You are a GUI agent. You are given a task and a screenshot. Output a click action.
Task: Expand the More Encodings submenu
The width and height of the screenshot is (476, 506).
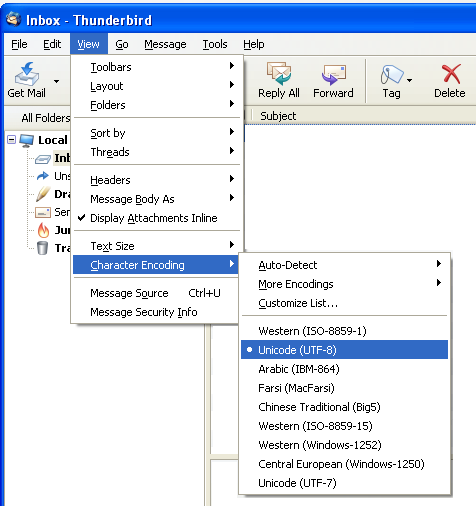point(345,284)
